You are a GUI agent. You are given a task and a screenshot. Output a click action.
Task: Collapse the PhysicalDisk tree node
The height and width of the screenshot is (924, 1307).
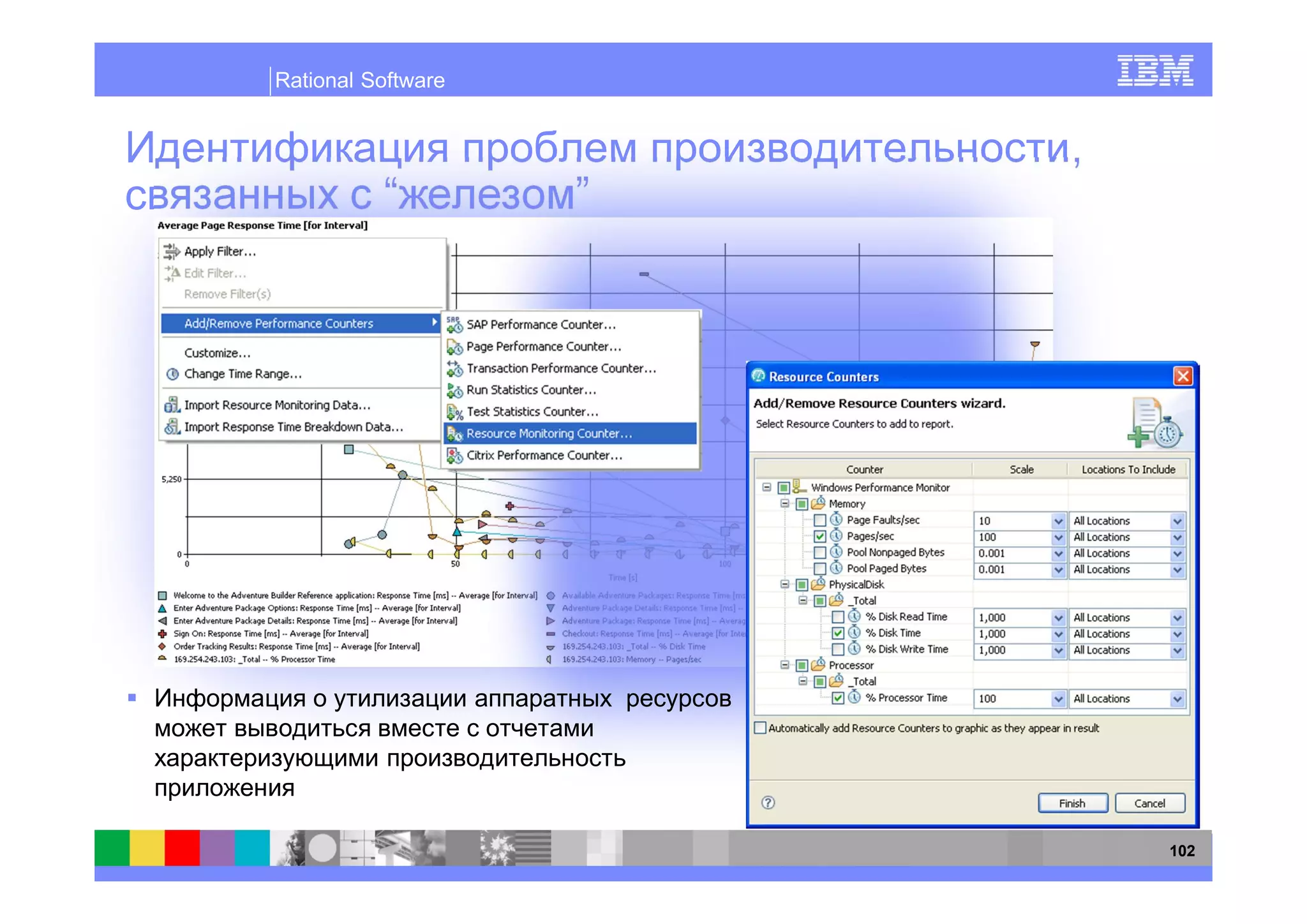(785, 584)
